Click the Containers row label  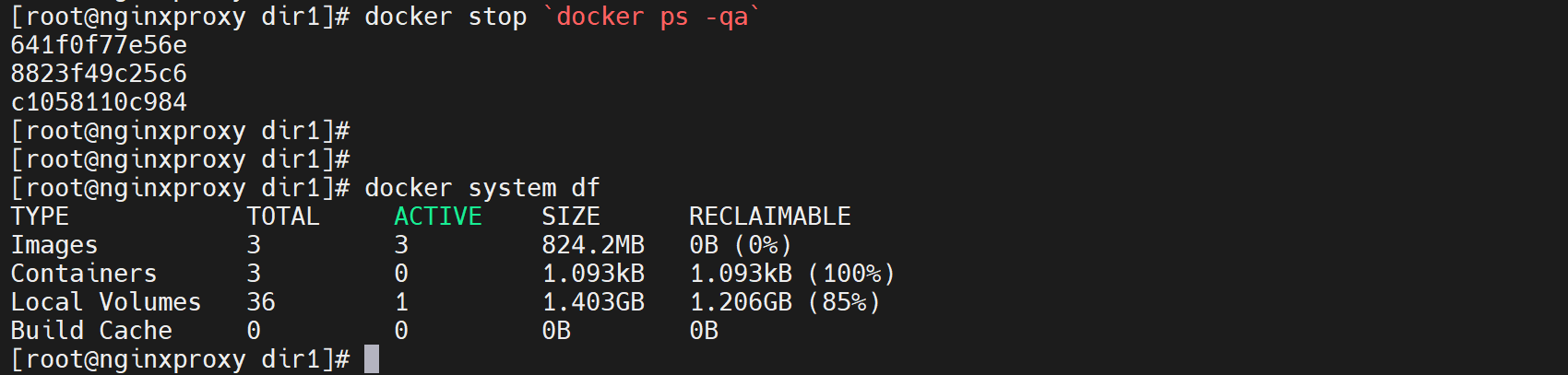pyautogui.click(x=84, y=274)
